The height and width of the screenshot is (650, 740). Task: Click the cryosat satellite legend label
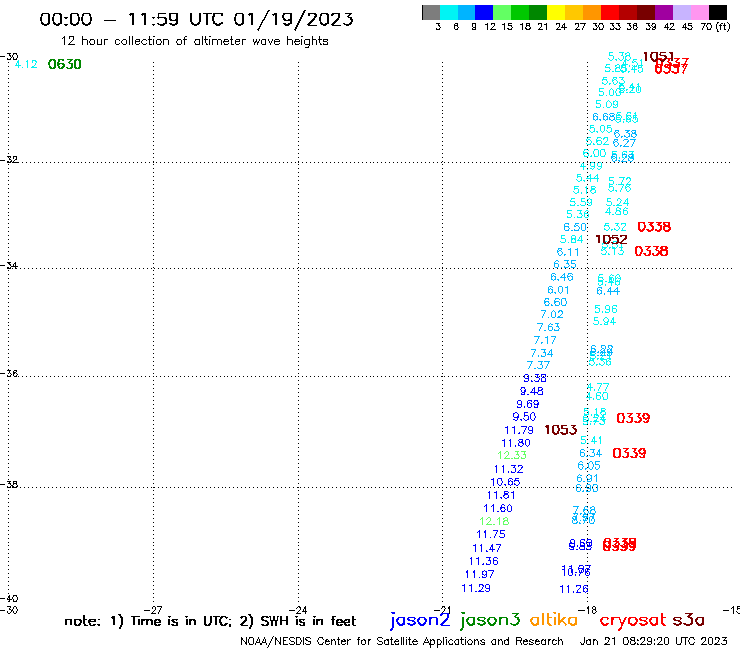pyautogui.click(x=633, y=620)
